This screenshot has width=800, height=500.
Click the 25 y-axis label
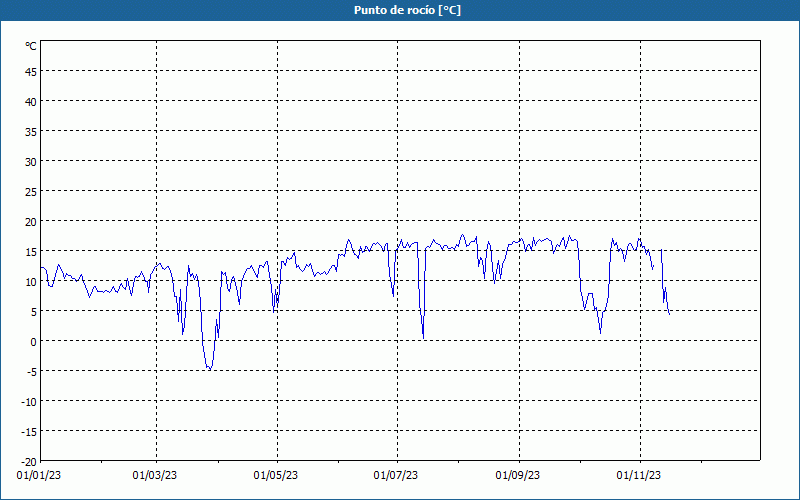[31, 192]
